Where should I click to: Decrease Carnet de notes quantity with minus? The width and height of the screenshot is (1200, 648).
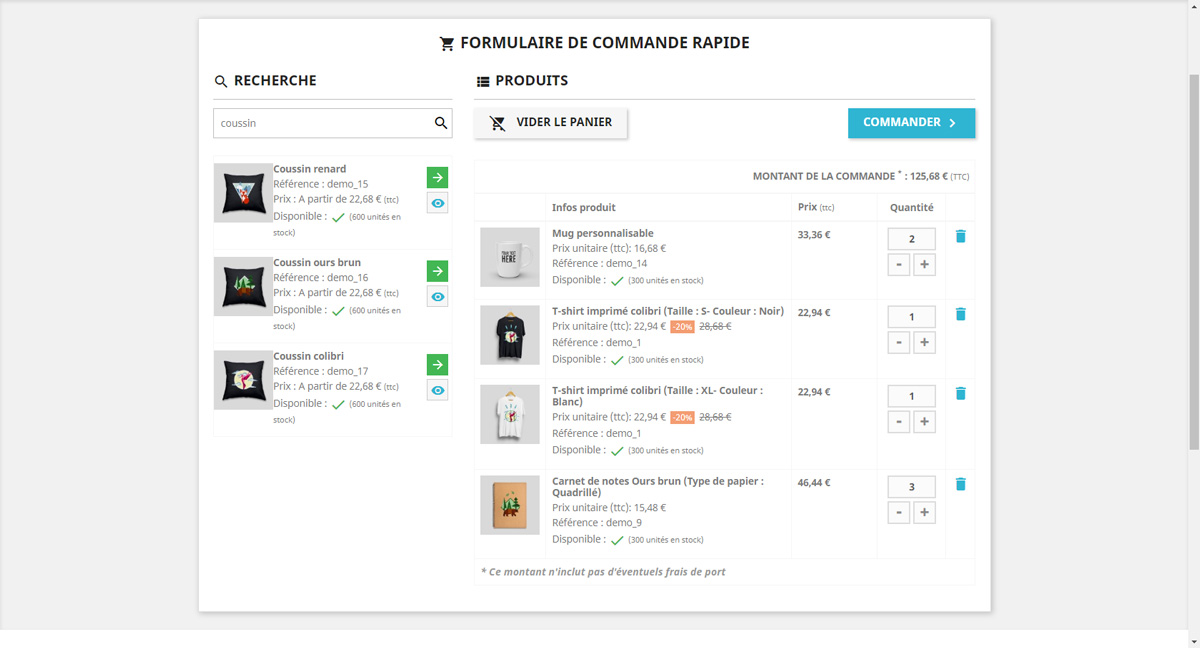899,513
